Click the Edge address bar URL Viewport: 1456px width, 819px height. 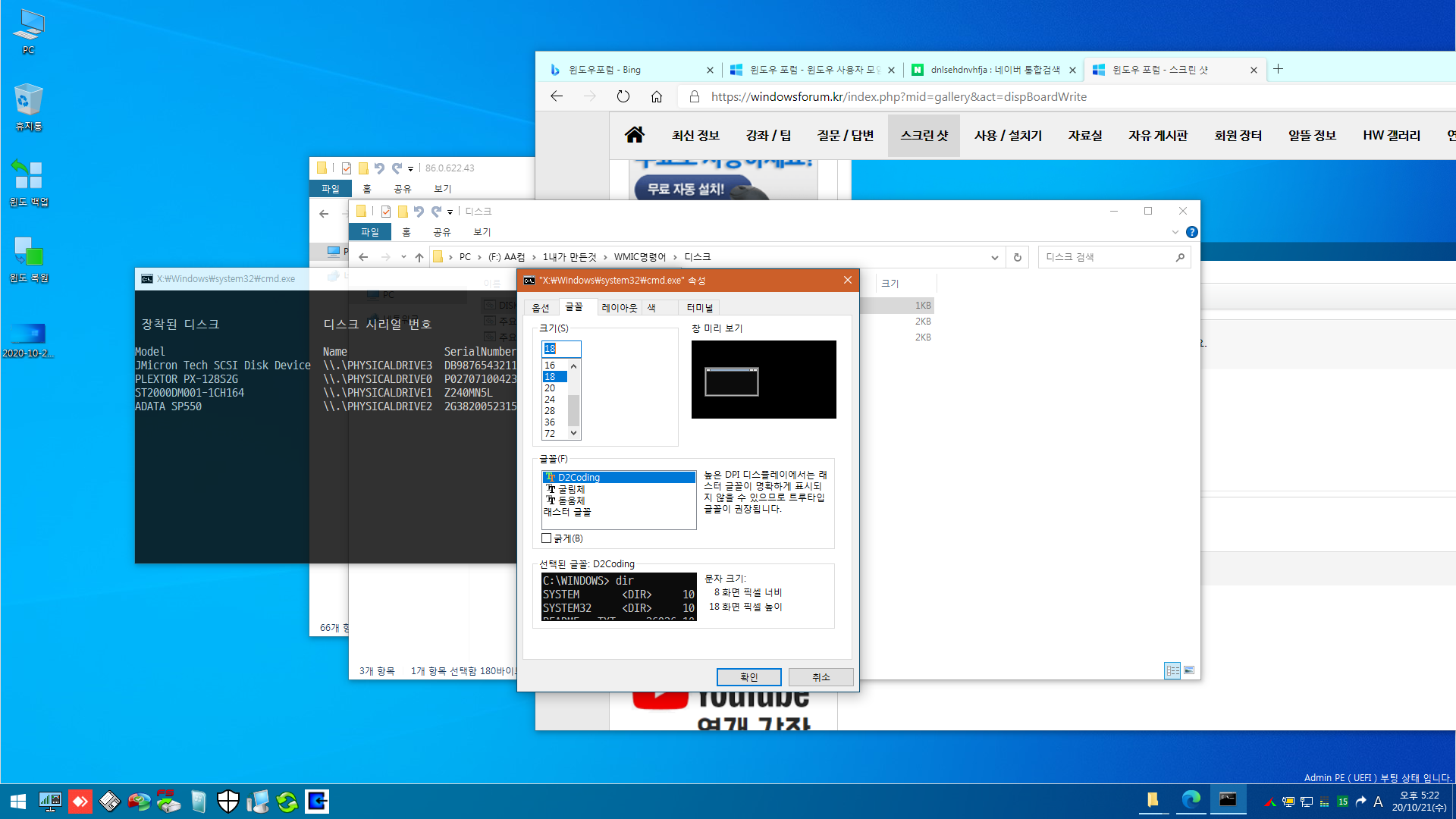point(899,96)
